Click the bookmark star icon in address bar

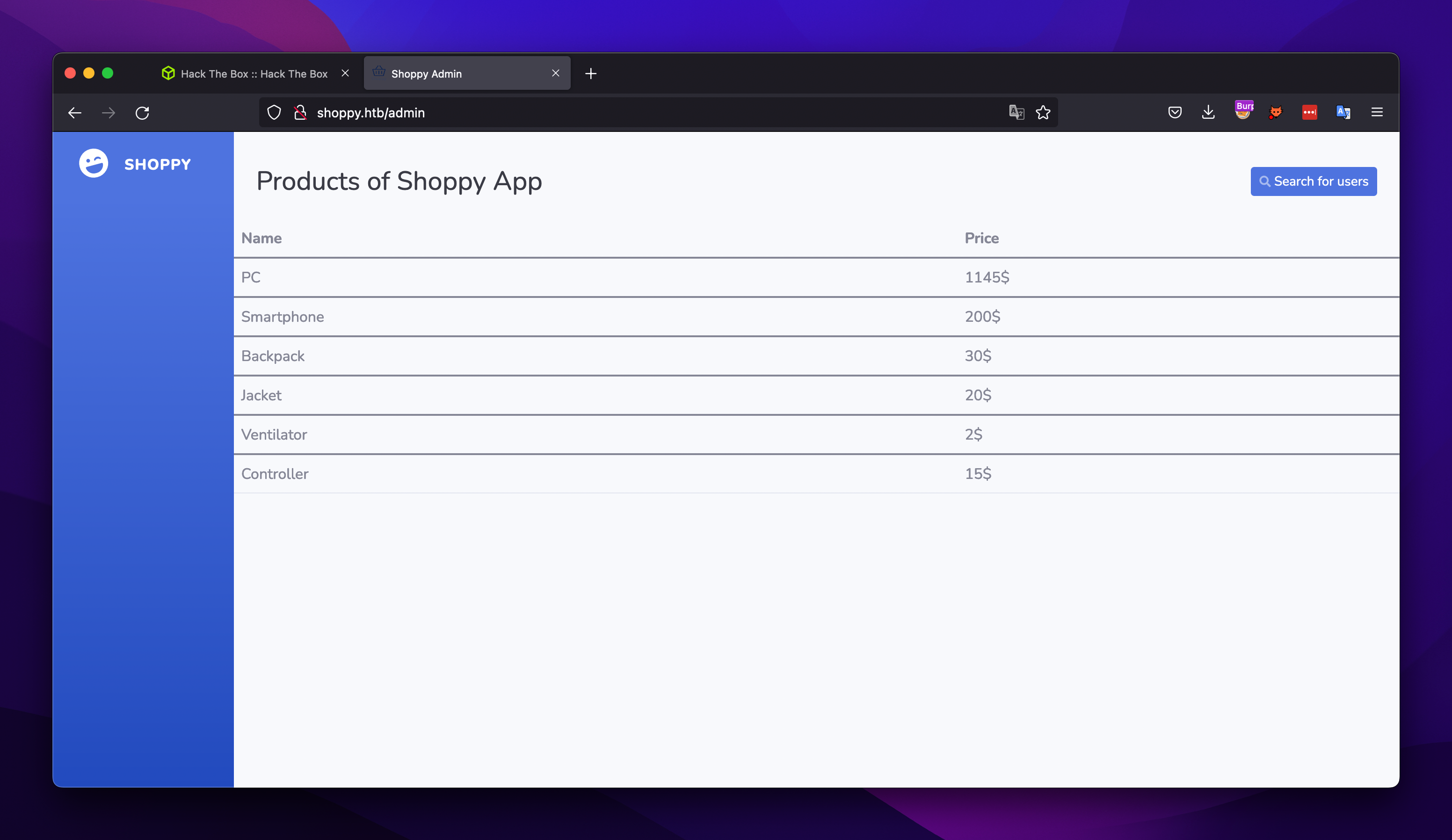click(x=1043, y=112)
